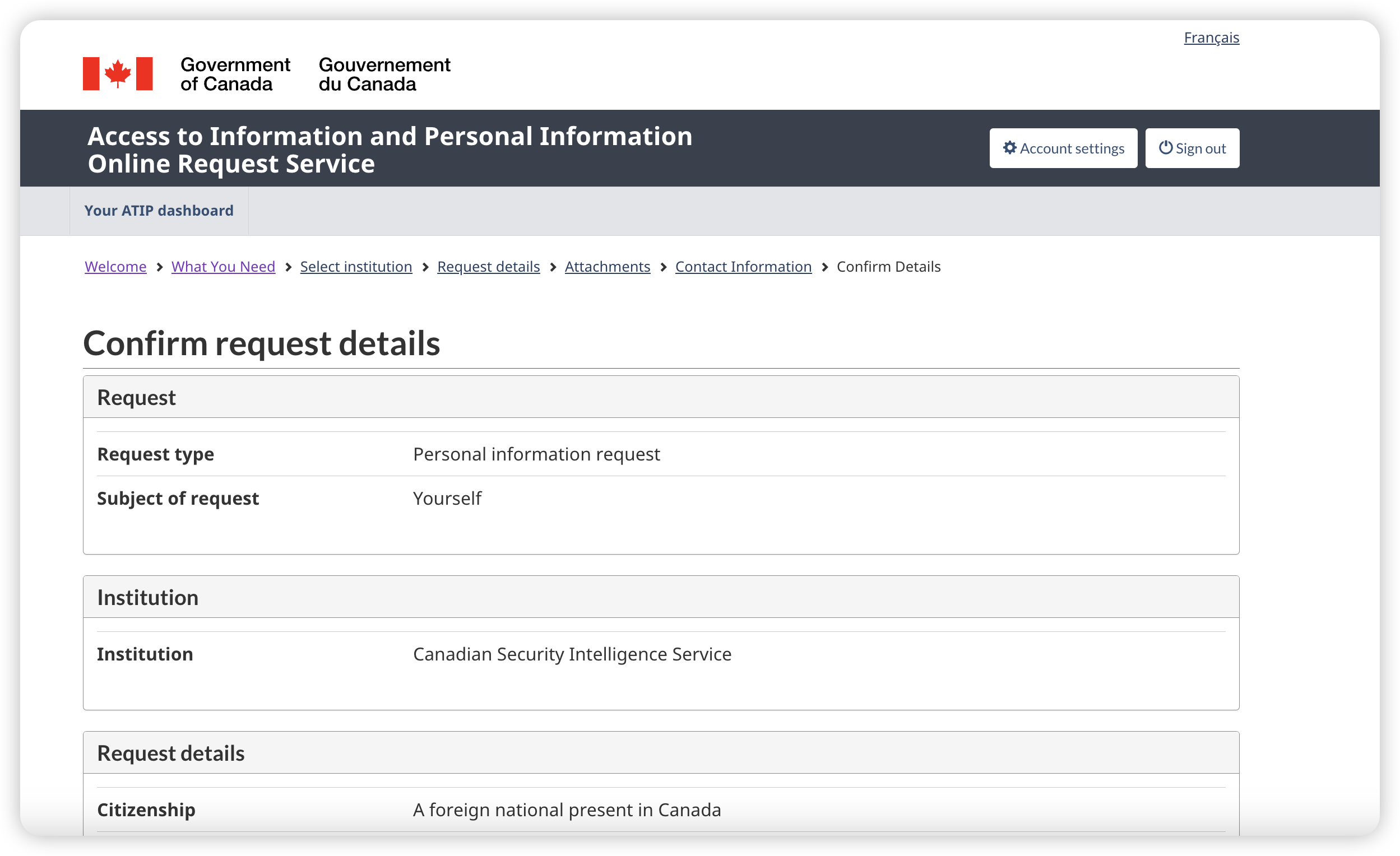Viewport: 1400px width, 856px height.
Task: Return to the Select institution step
Action: [356, 267]
